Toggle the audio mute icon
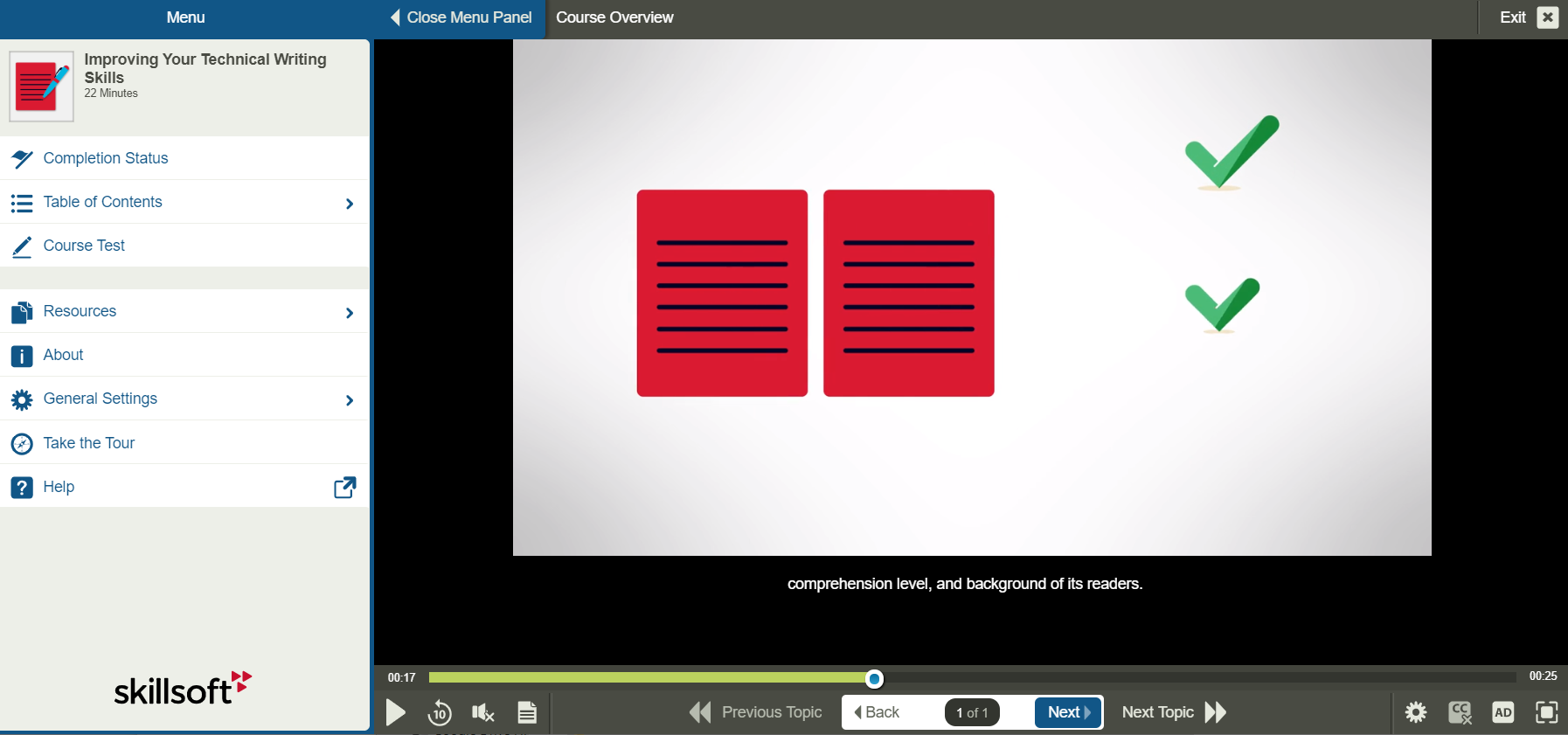 [482, 713]
